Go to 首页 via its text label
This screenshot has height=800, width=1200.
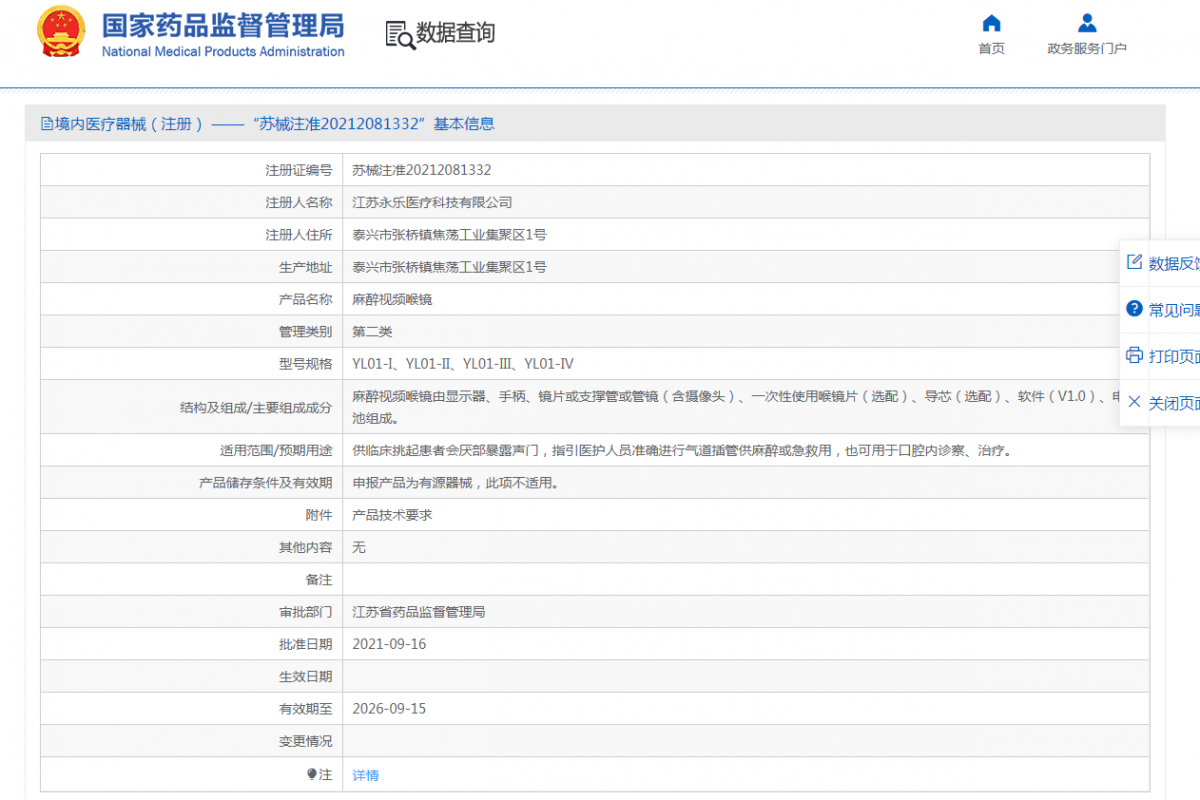coord(991,49)
